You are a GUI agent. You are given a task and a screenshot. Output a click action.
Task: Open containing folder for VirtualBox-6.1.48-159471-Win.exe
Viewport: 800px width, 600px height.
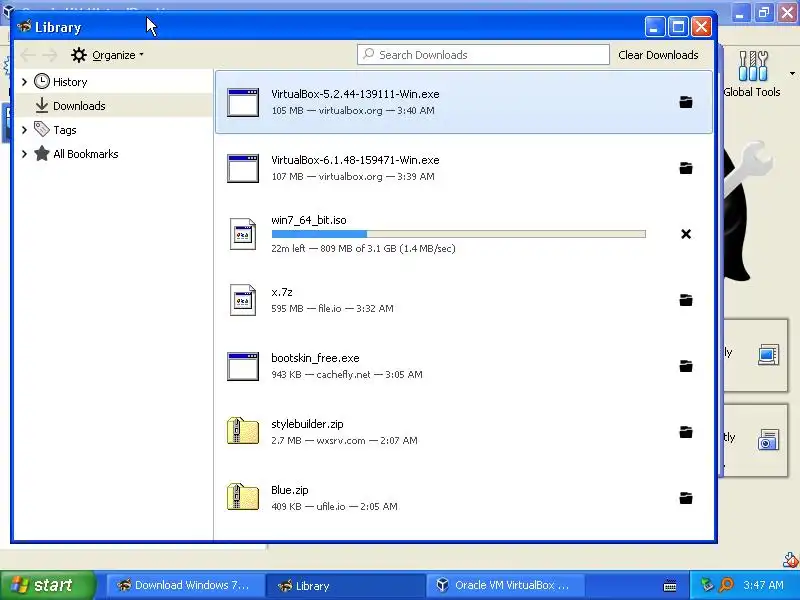(x=686, y=168)
